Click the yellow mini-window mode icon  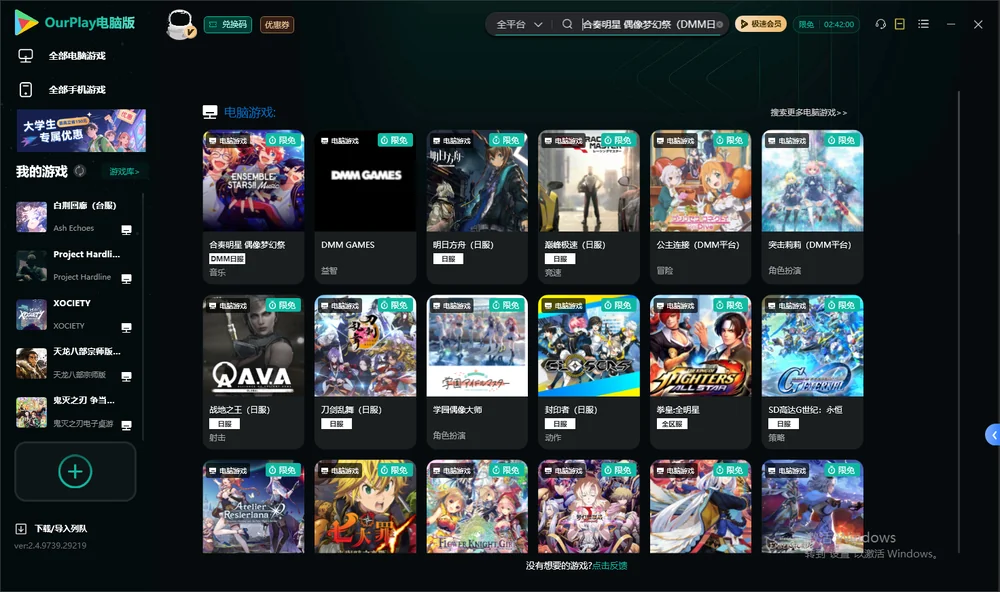(900, 24)
